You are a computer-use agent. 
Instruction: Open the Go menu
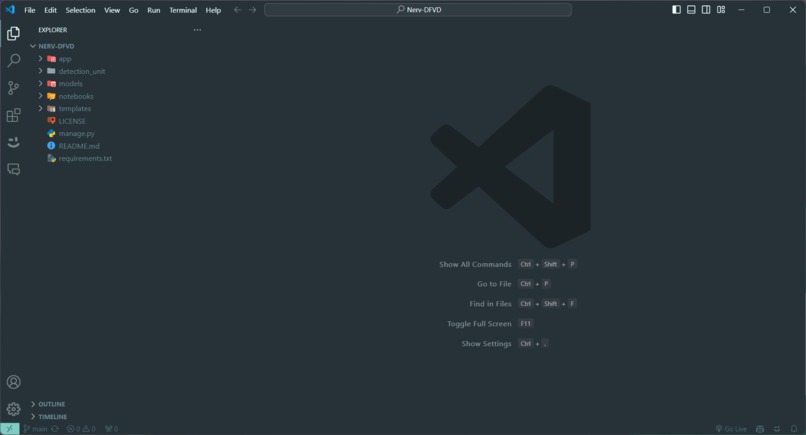tap(134, 10)
